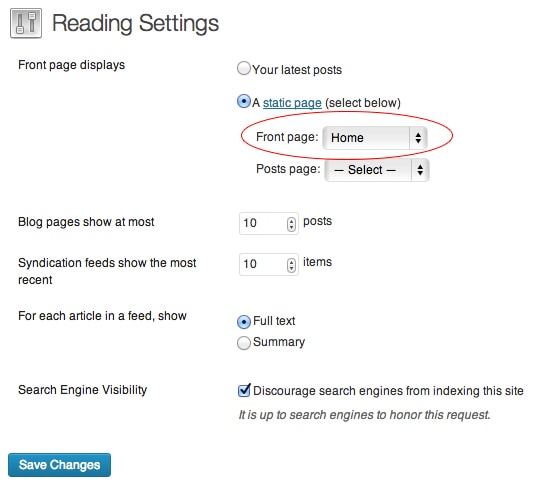Click the Discourage search engines label text

388,391
